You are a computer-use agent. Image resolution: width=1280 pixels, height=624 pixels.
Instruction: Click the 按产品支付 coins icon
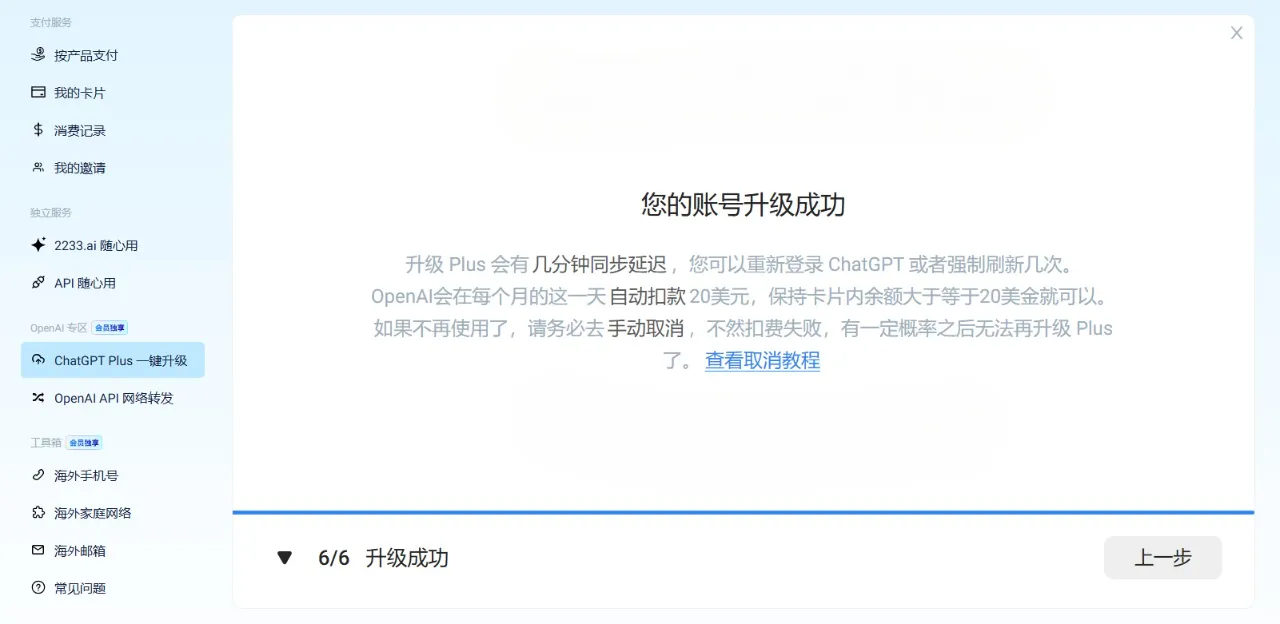coord(38,54)
